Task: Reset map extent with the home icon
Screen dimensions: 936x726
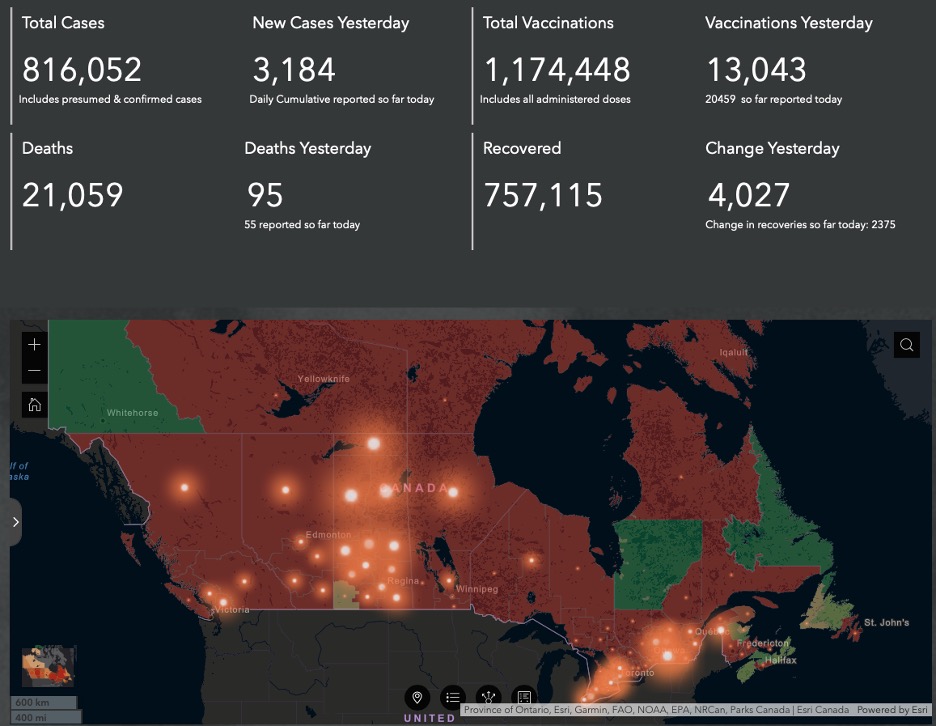Action: tap(33, 405)
